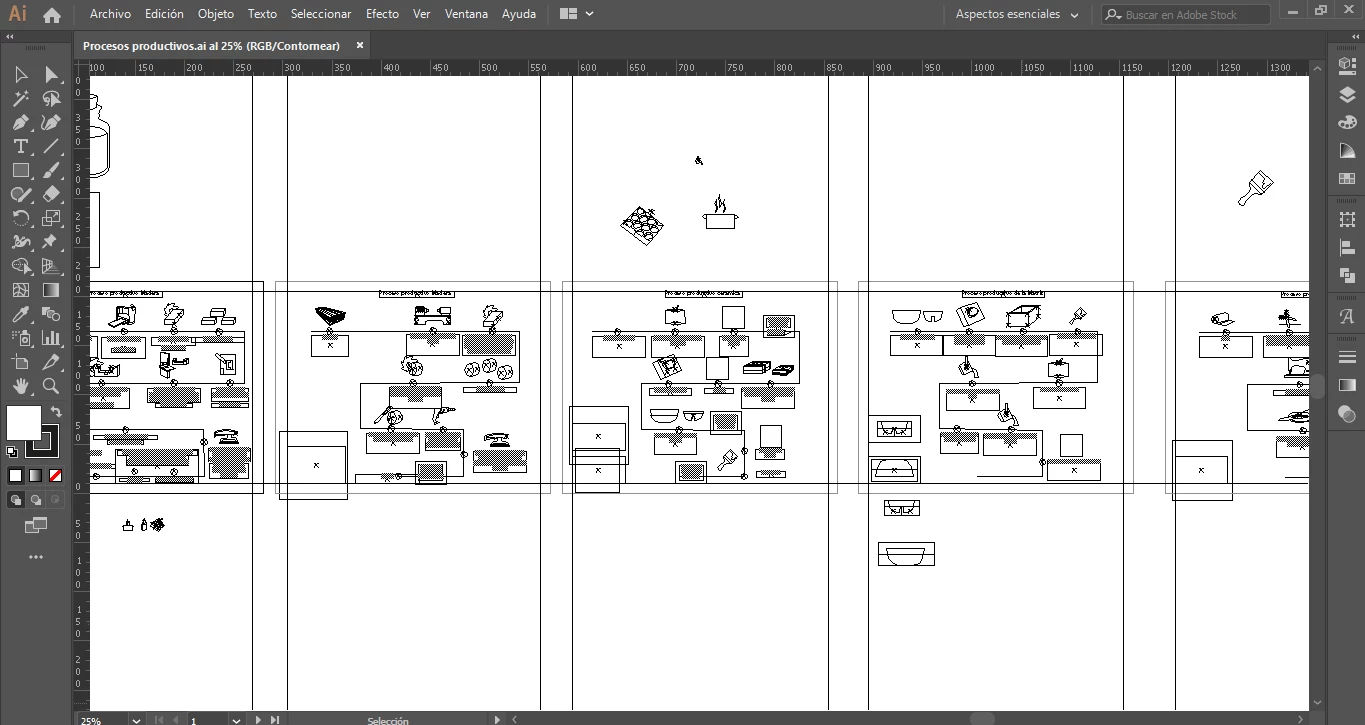This screenshot has height=725, width=1365.
Task: Open the Swatches panel icon
Action: click(1347, 179)
